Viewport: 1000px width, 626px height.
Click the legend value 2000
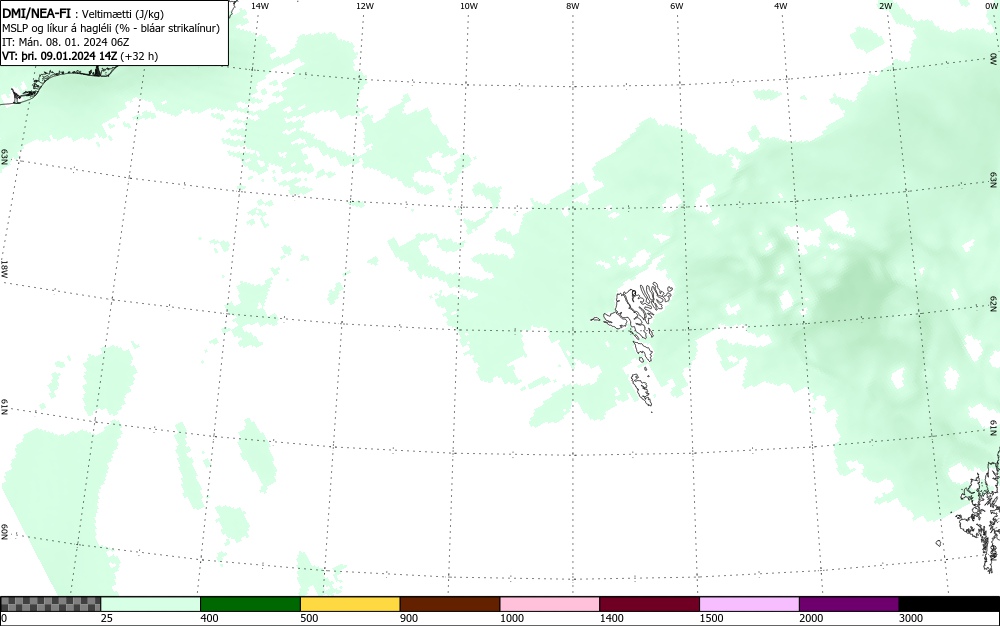click(811, 618)
